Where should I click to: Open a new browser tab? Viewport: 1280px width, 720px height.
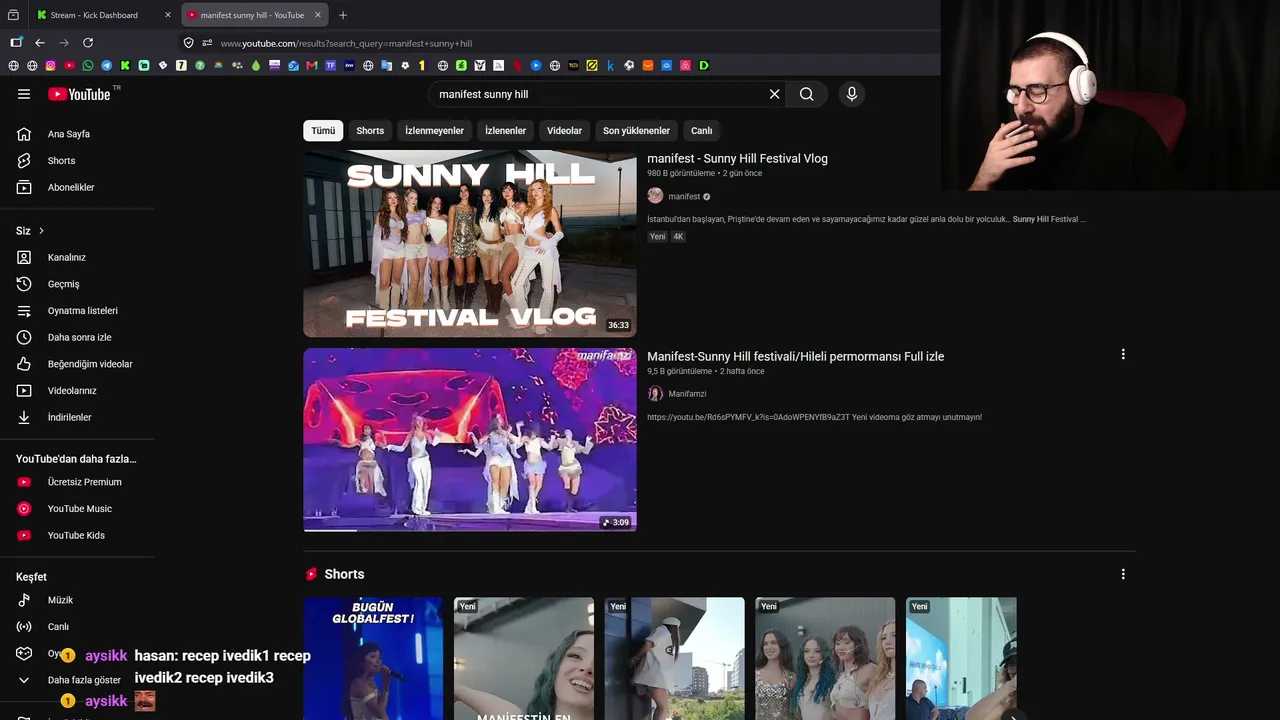point(343,15)
